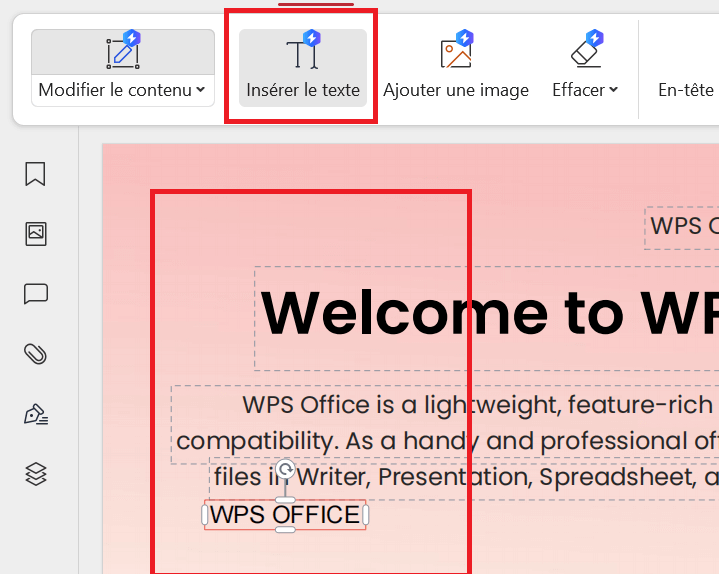Open the bookmarks sidebar panel

[x=35, y=174]
